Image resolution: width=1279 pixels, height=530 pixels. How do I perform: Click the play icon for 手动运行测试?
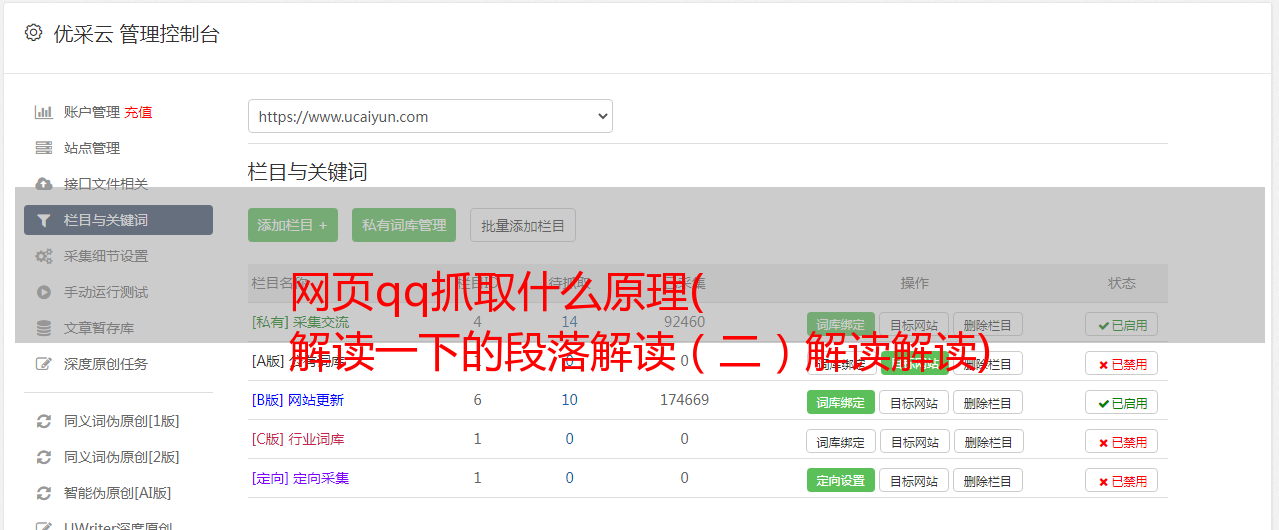(43, 292)
